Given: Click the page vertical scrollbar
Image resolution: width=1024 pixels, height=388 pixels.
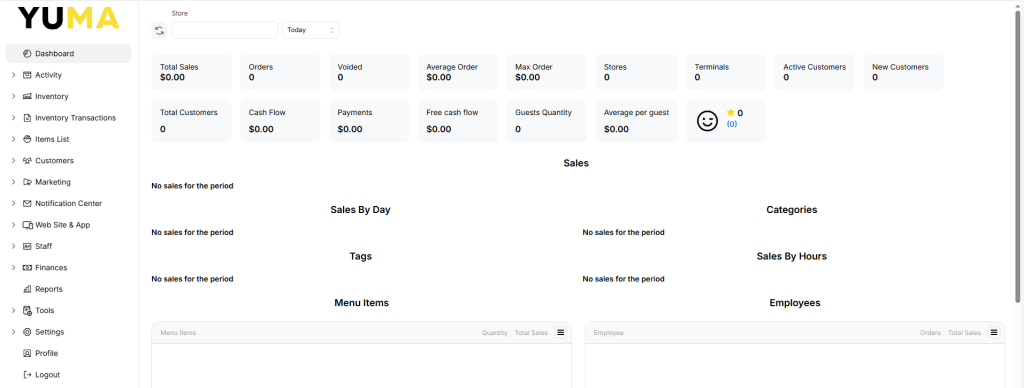Looking at the screenshot, I should (x=1018, y=157).
